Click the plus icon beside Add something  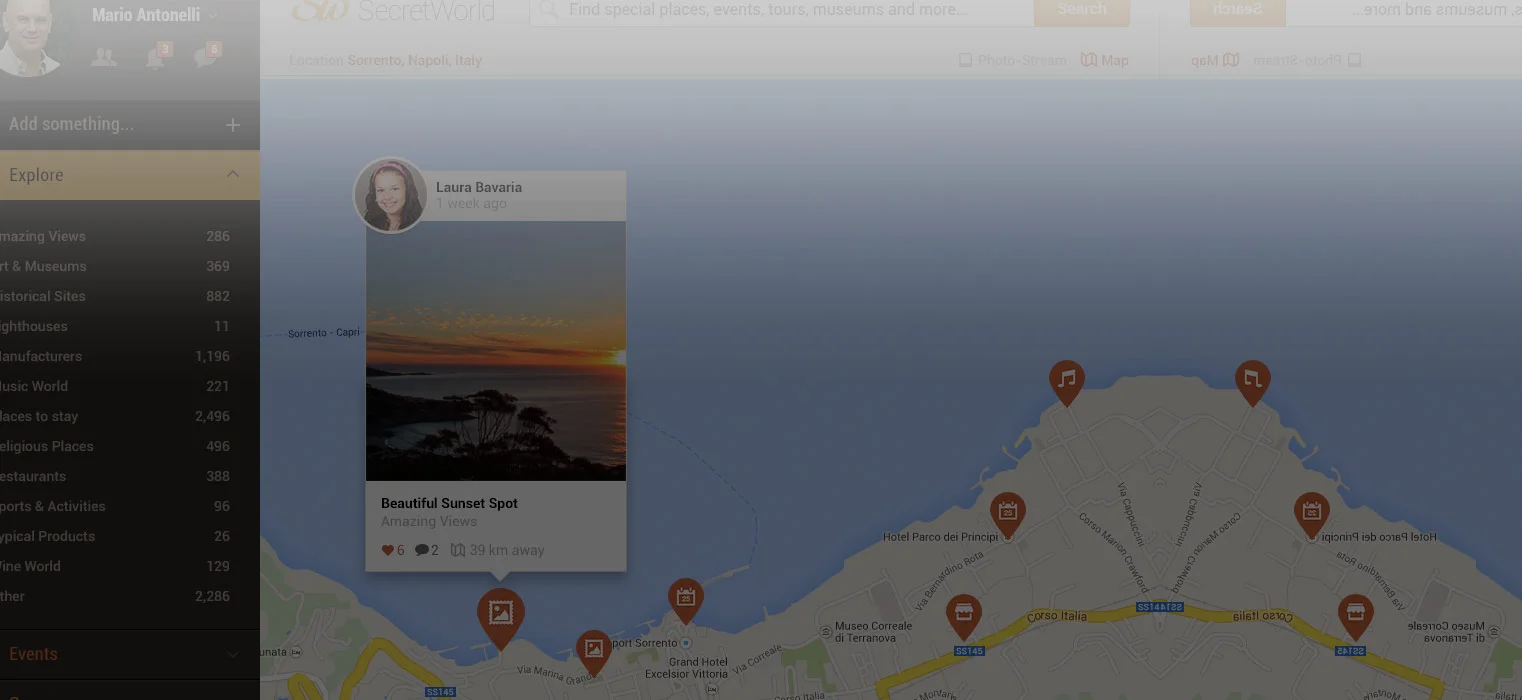233,125
